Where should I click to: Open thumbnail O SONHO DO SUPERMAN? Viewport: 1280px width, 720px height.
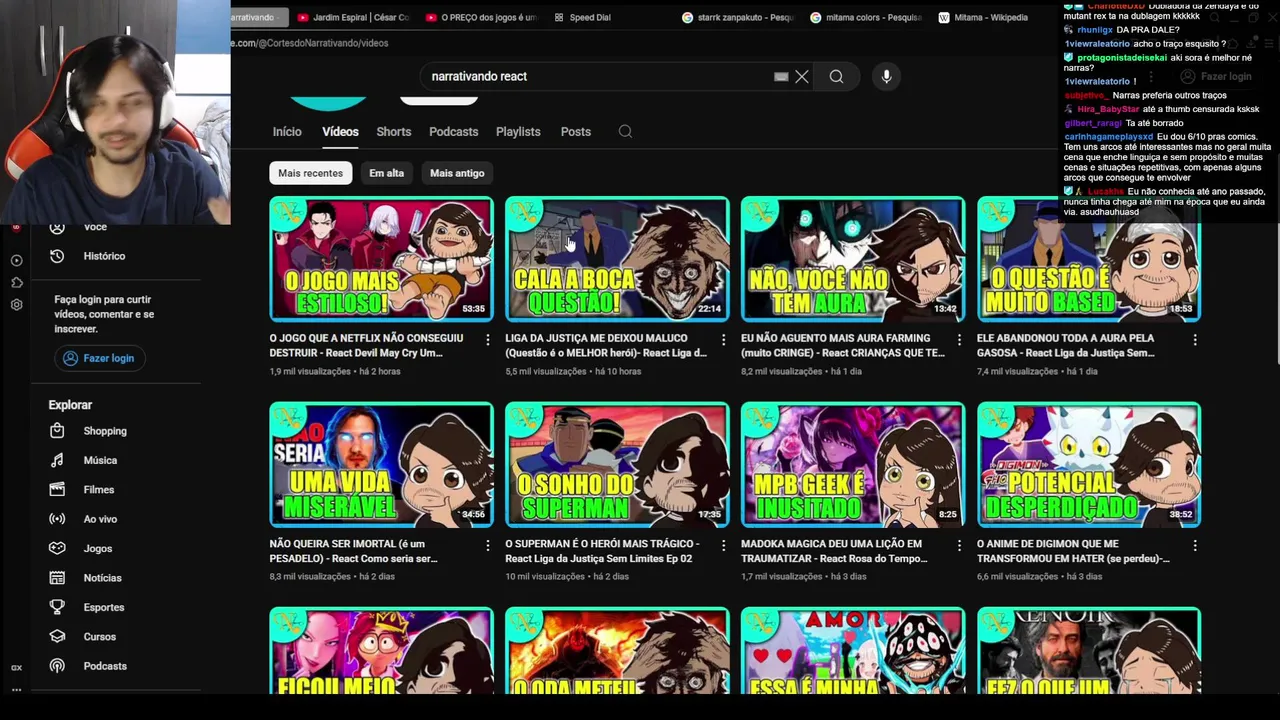click(x=617, y=465)
